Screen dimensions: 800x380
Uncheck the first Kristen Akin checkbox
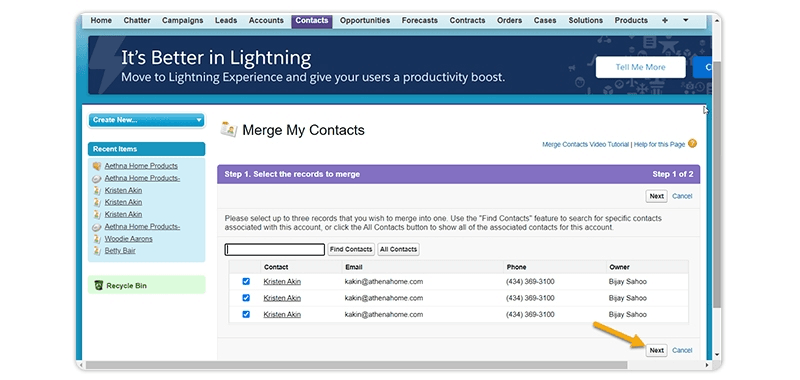click(246, 281)
